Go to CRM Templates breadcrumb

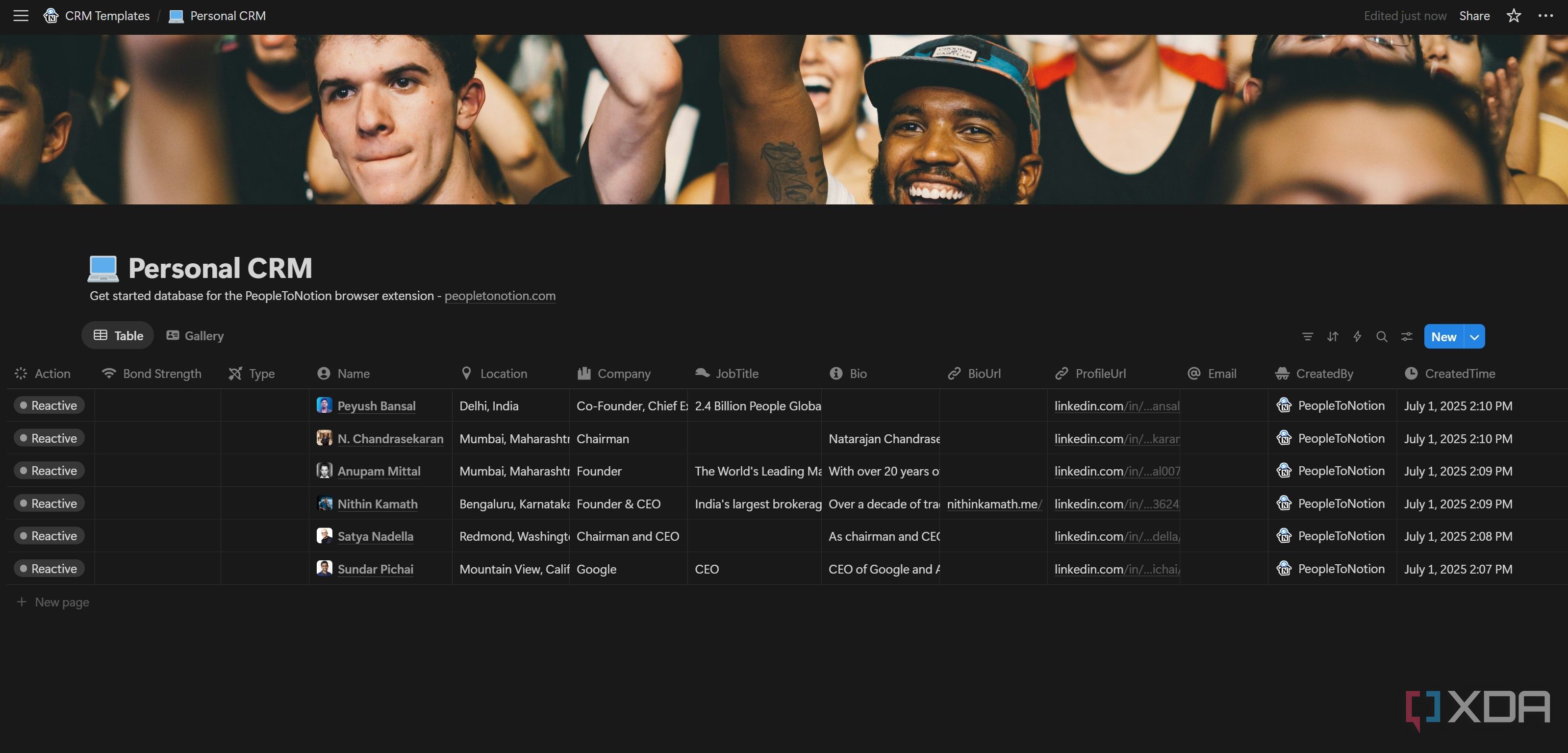tap(97, 16)
